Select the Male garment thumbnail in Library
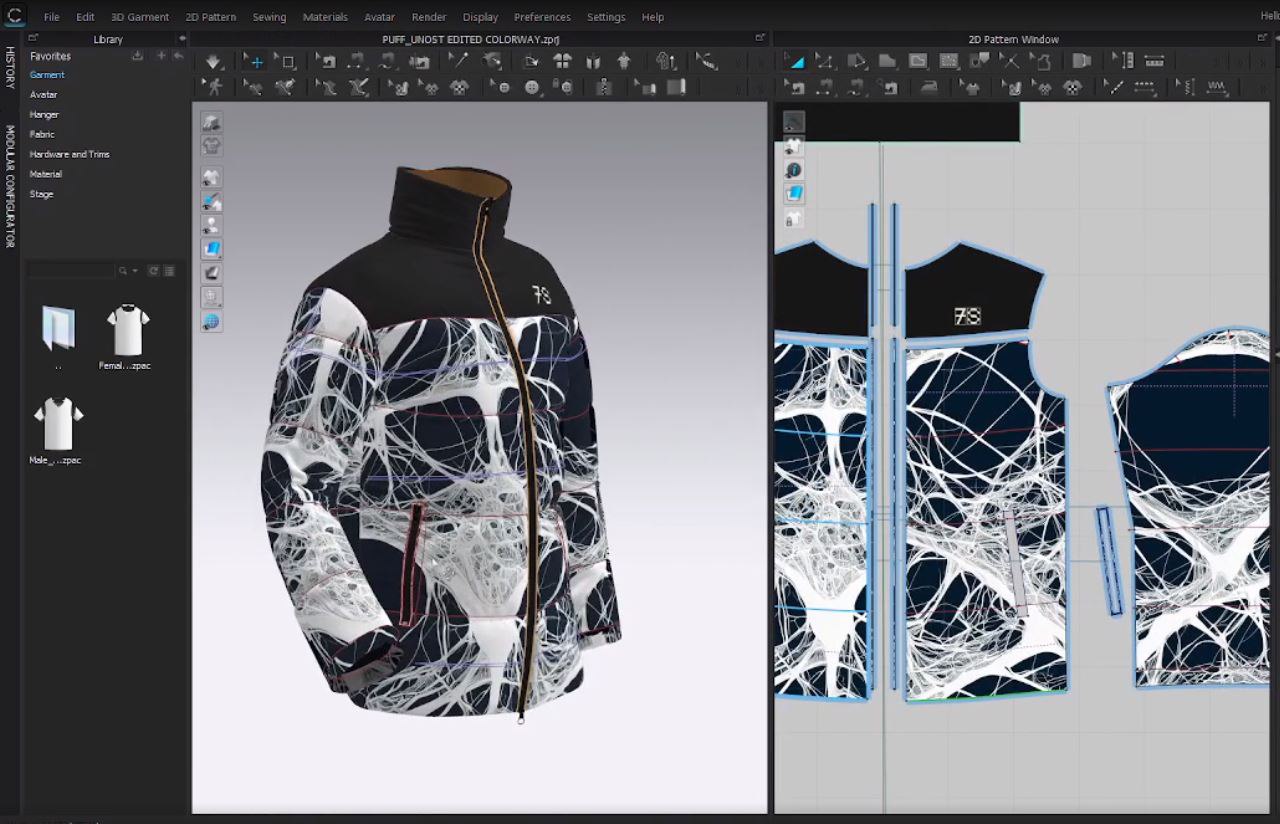This screenshot has height=824, width=1280. (x=57, y=425)
